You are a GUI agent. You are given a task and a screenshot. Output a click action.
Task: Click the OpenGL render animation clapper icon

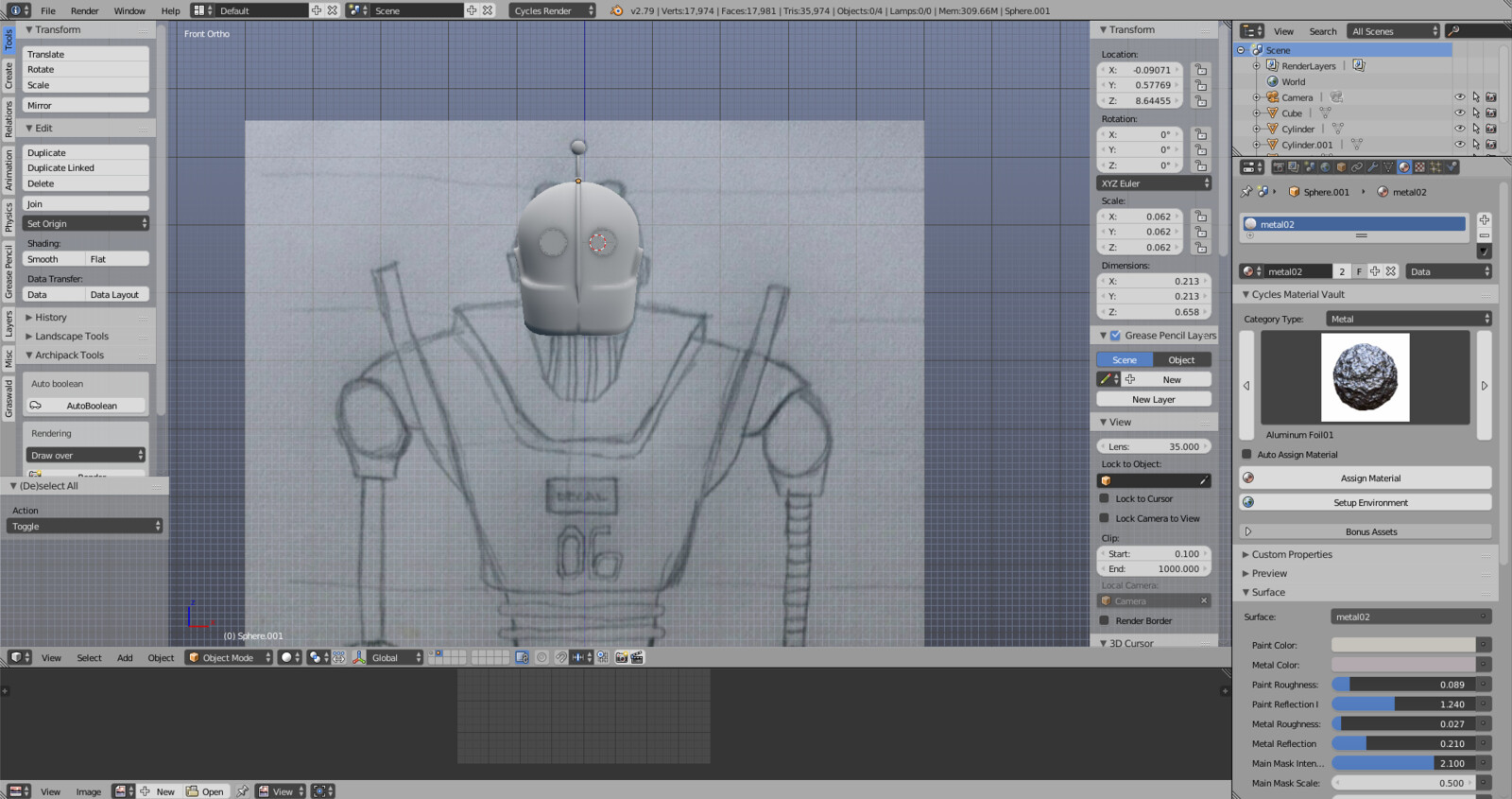coord(637,657)
